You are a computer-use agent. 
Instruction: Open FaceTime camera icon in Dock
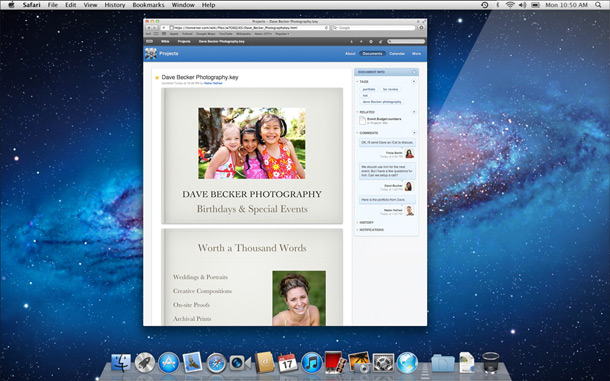coord(240,363)
